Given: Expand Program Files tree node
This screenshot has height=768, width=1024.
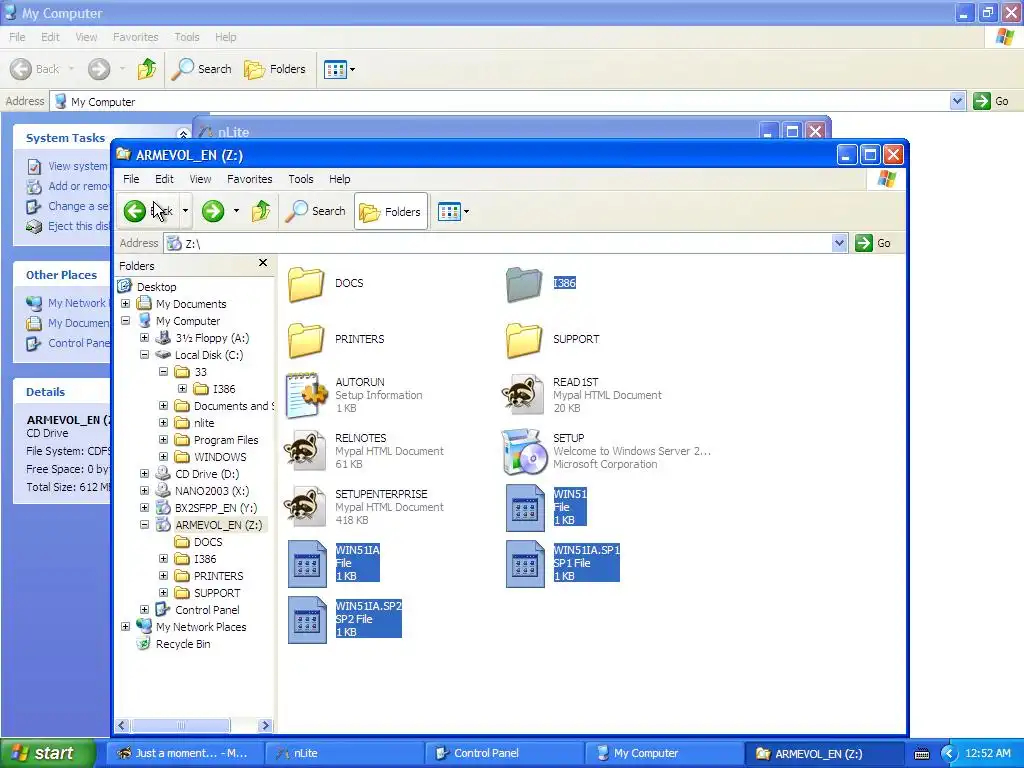Looking at the screenshot, I should click(163, 440).
